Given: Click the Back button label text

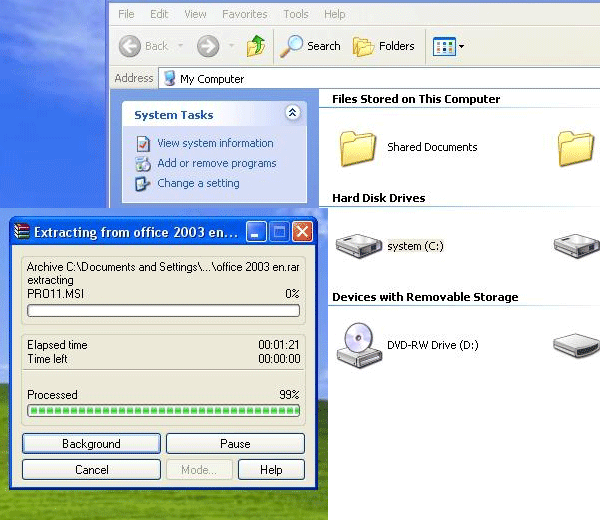Looking at the screenshot, I should [157, 46].
